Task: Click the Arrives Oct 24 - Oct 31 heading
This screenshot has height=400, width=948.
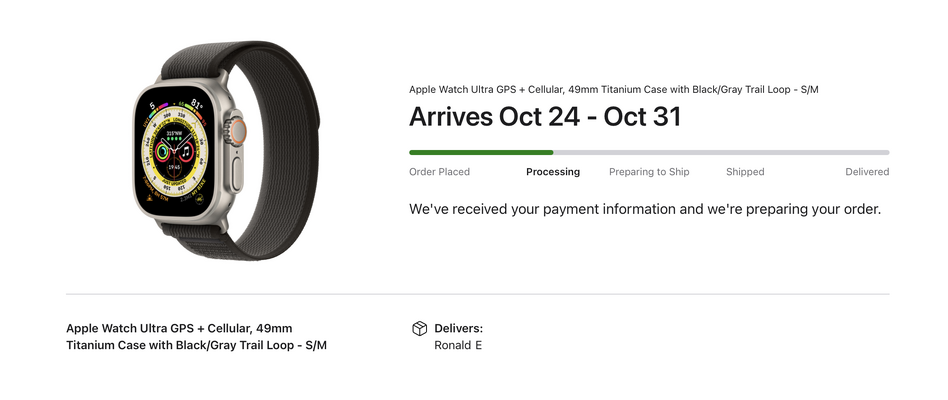Action: (545, 116)
